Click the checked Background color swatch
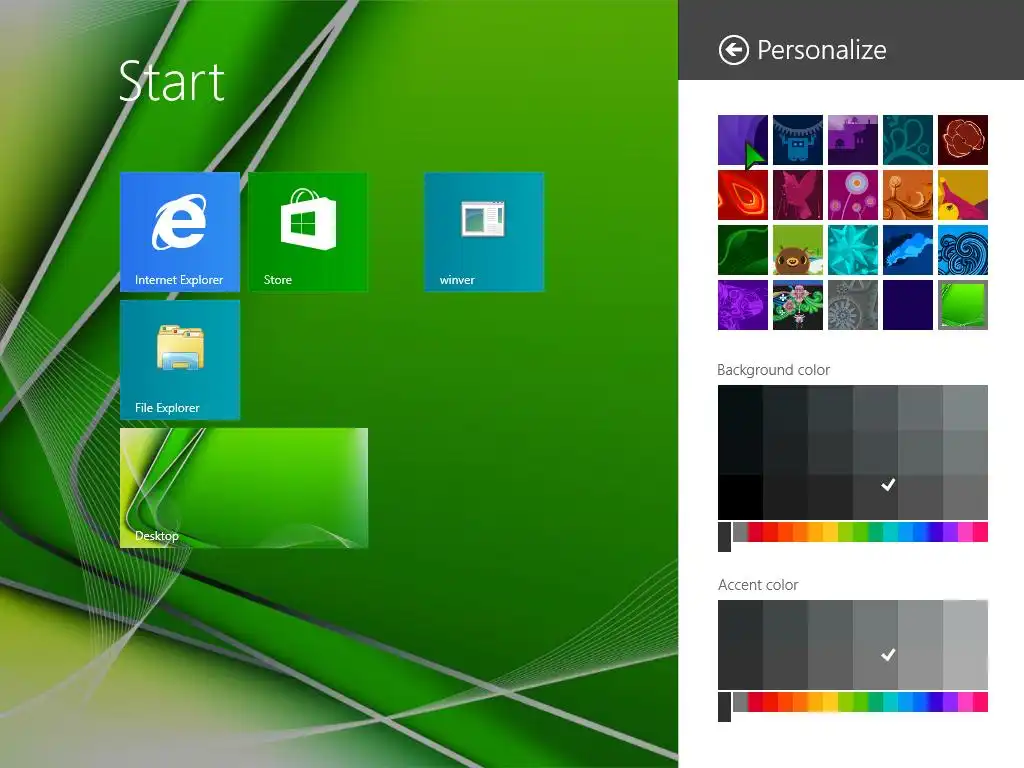 875,497
